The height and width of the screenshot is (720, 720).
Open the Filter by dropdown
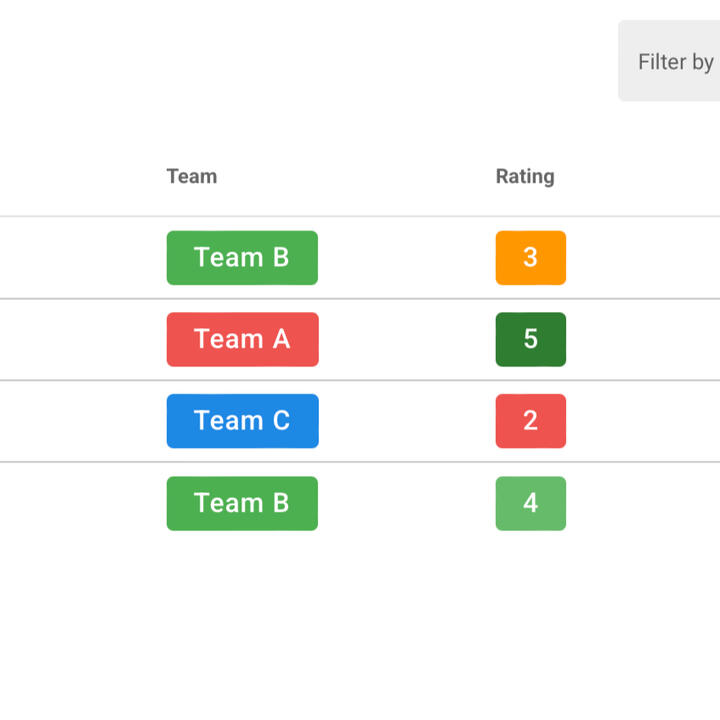pyautogui.click(x=670, y=61)
